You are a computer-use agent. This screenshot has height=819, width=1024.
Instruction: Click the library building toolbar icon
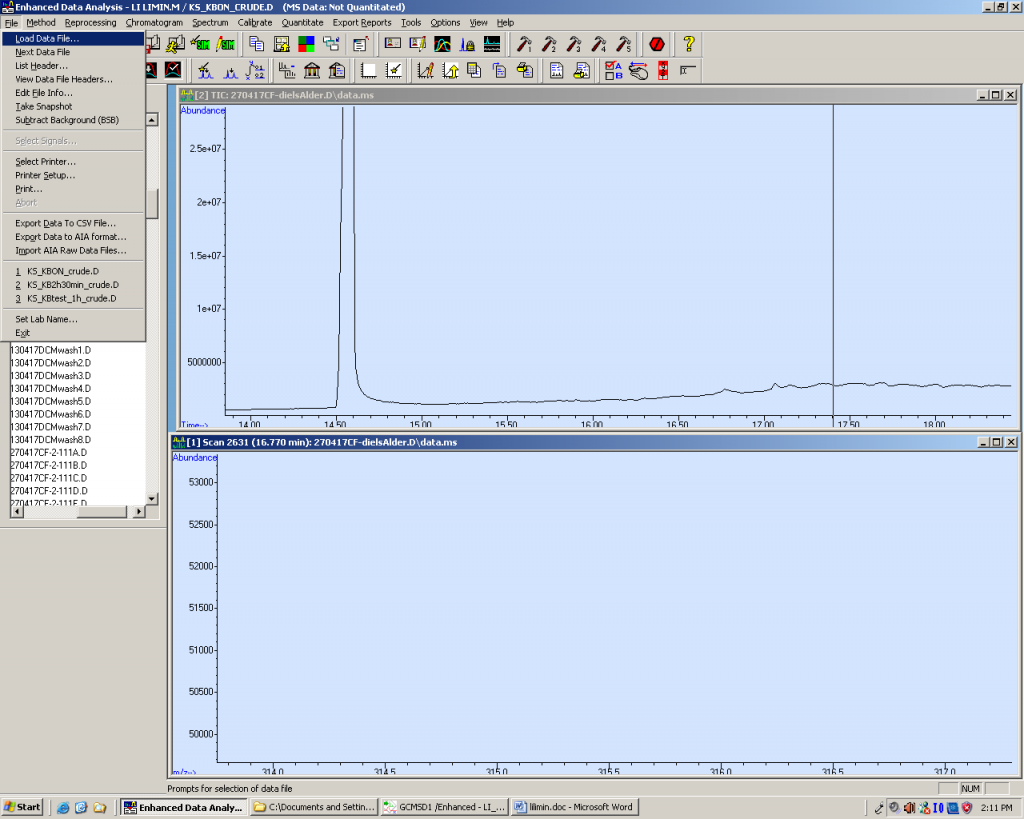coord(312,70)
